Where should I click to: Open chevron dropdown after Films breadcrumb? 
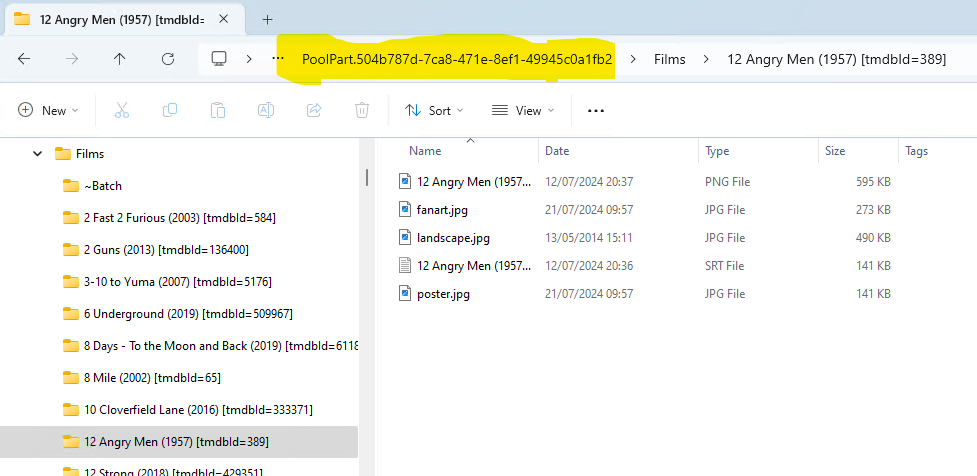click(706, 59)
